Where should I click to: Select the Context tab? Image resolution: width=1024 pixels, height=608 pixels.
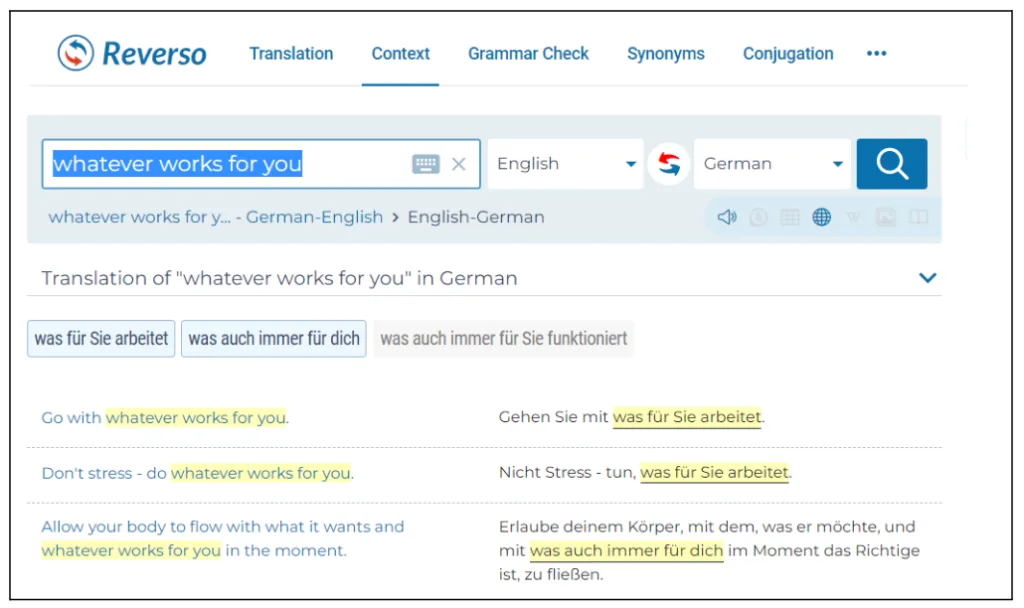[400, 54]
